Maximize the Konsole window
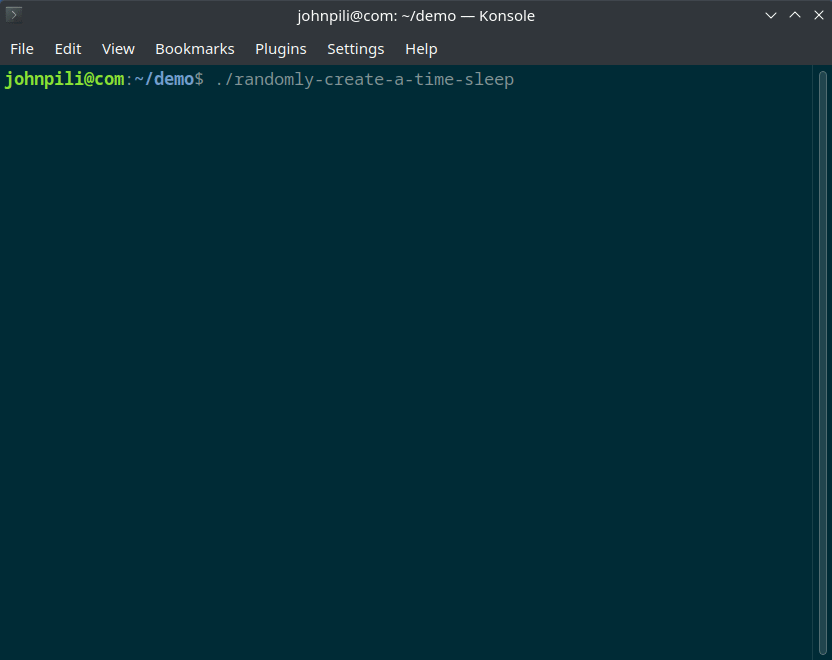Image resolution: width=832 pixels, height=660 pixels. coord(794,15)
